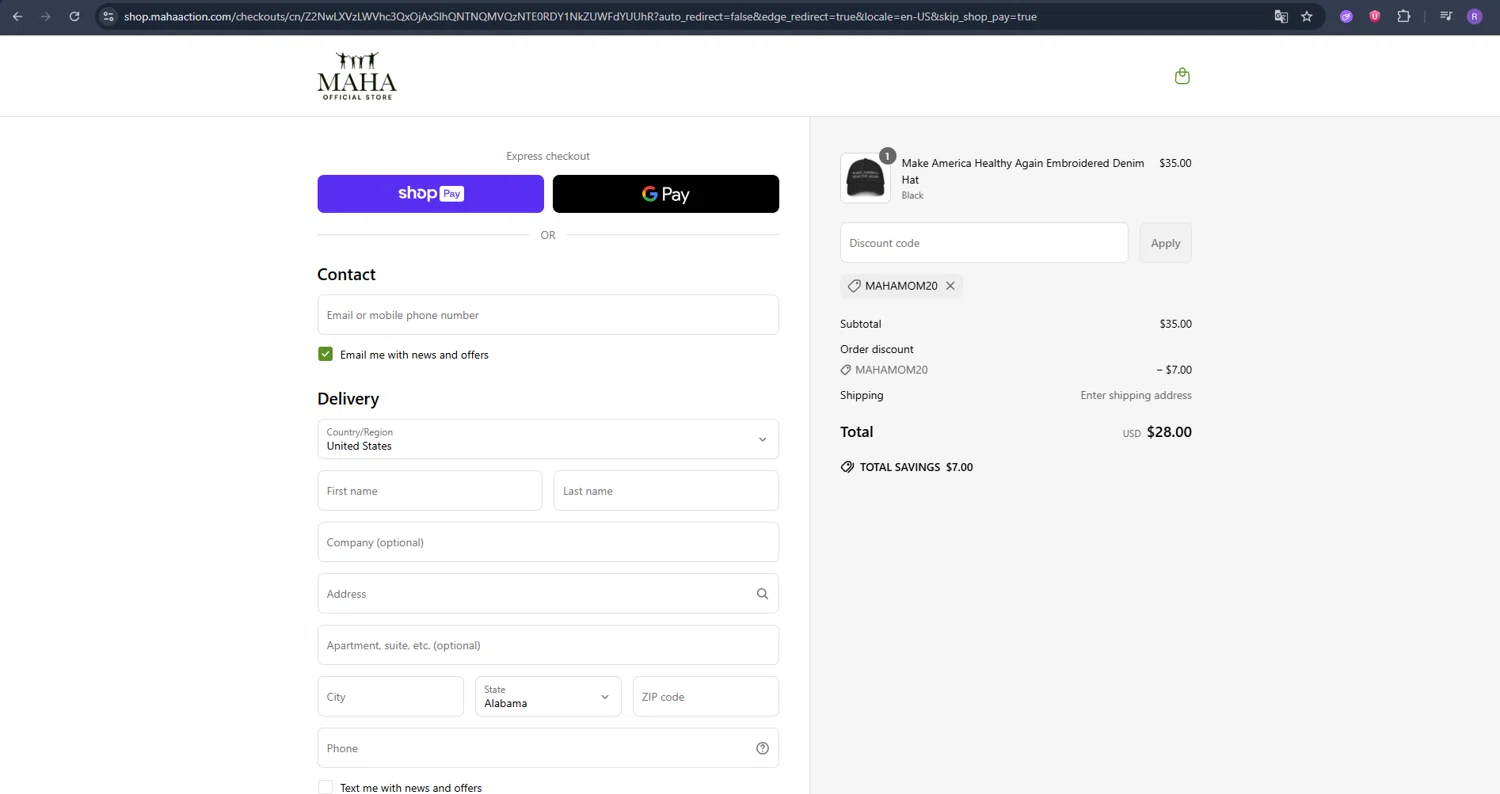Click the product title Make America Healthy Again
Viewport: 1500px width, 794px height.
pyautogui.click(x=1022, y=171)
